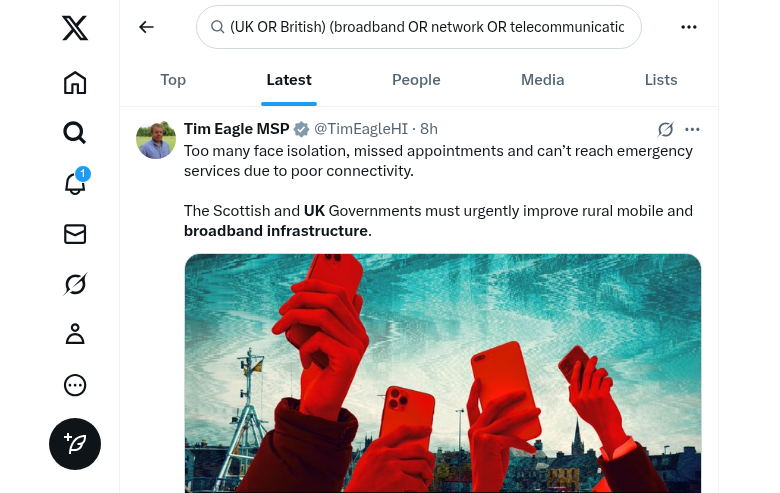780x493 pixels.
Task: Switch to the Top tab
Action: pos(173,80)
